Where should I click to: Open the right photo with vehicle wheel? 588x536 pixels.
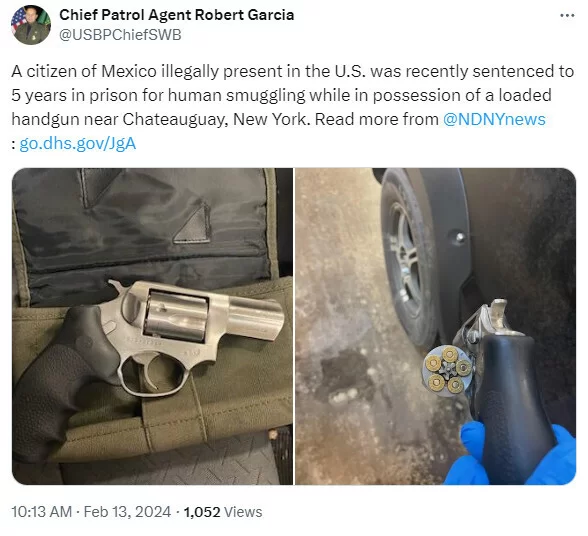(436, 326)
